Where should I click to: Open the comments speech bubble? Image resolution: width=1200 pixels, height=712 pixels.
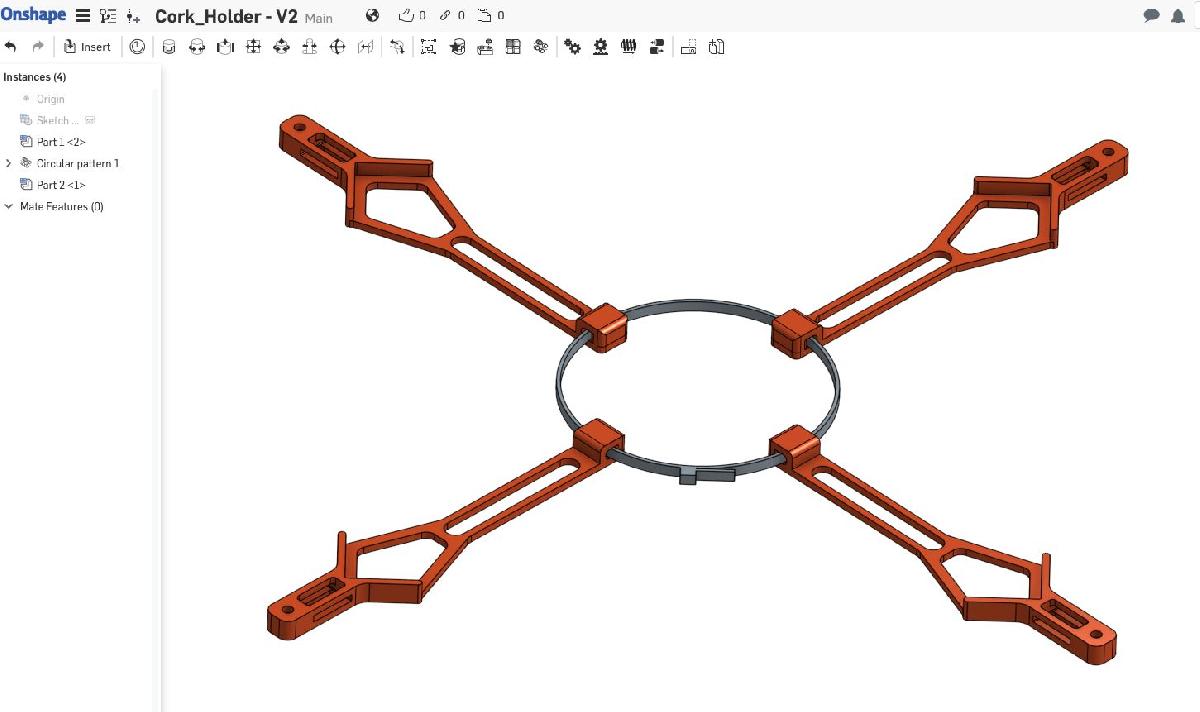1151,16
